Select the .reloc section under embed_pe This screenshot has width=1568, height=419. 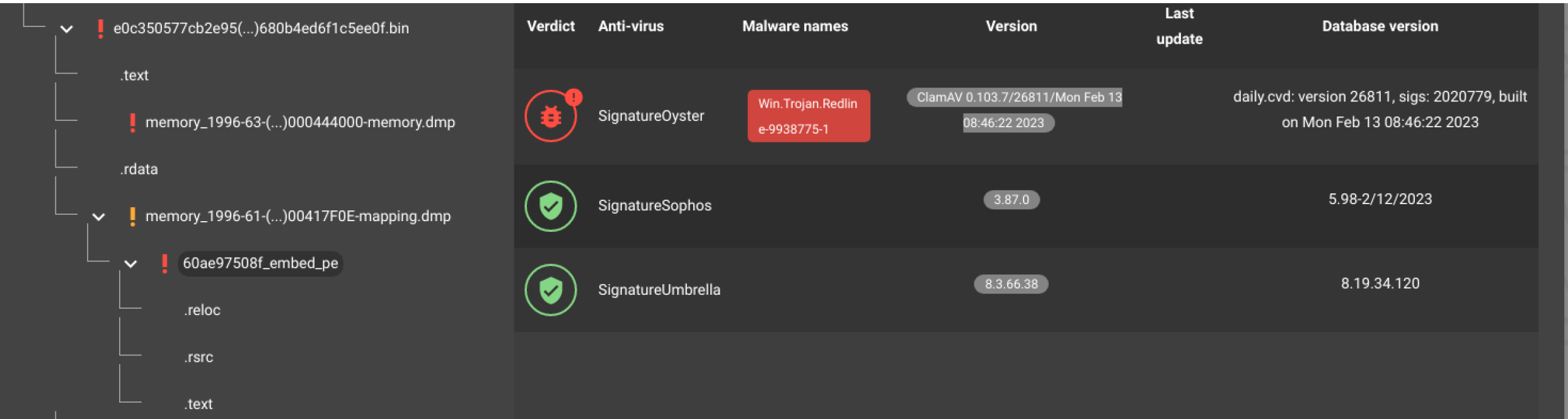(x=202, y=310)
